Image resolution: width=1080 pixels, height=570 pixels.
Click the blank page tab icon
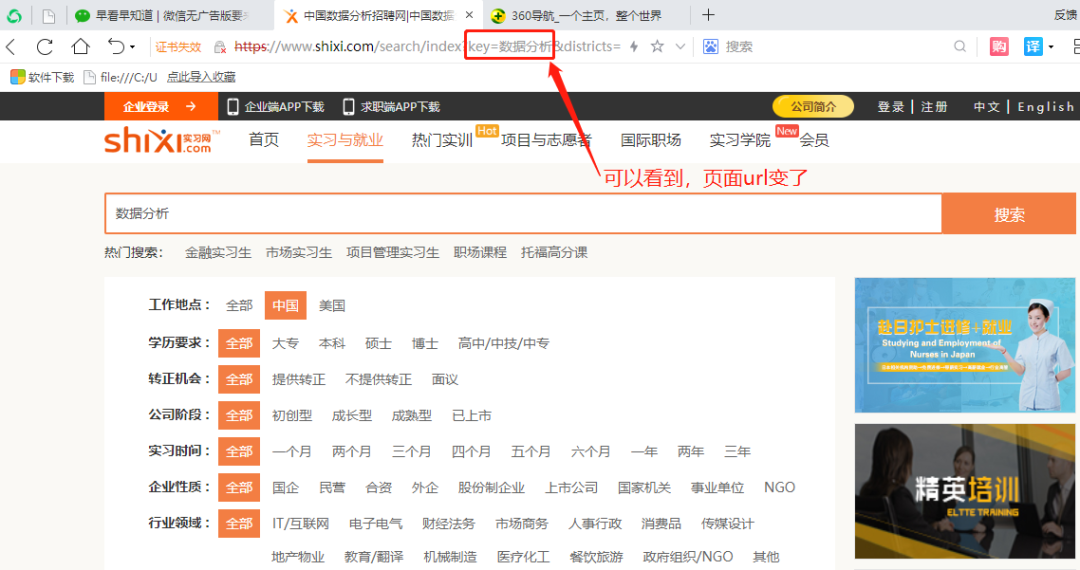pyautogui.click(x=48, y=15)
